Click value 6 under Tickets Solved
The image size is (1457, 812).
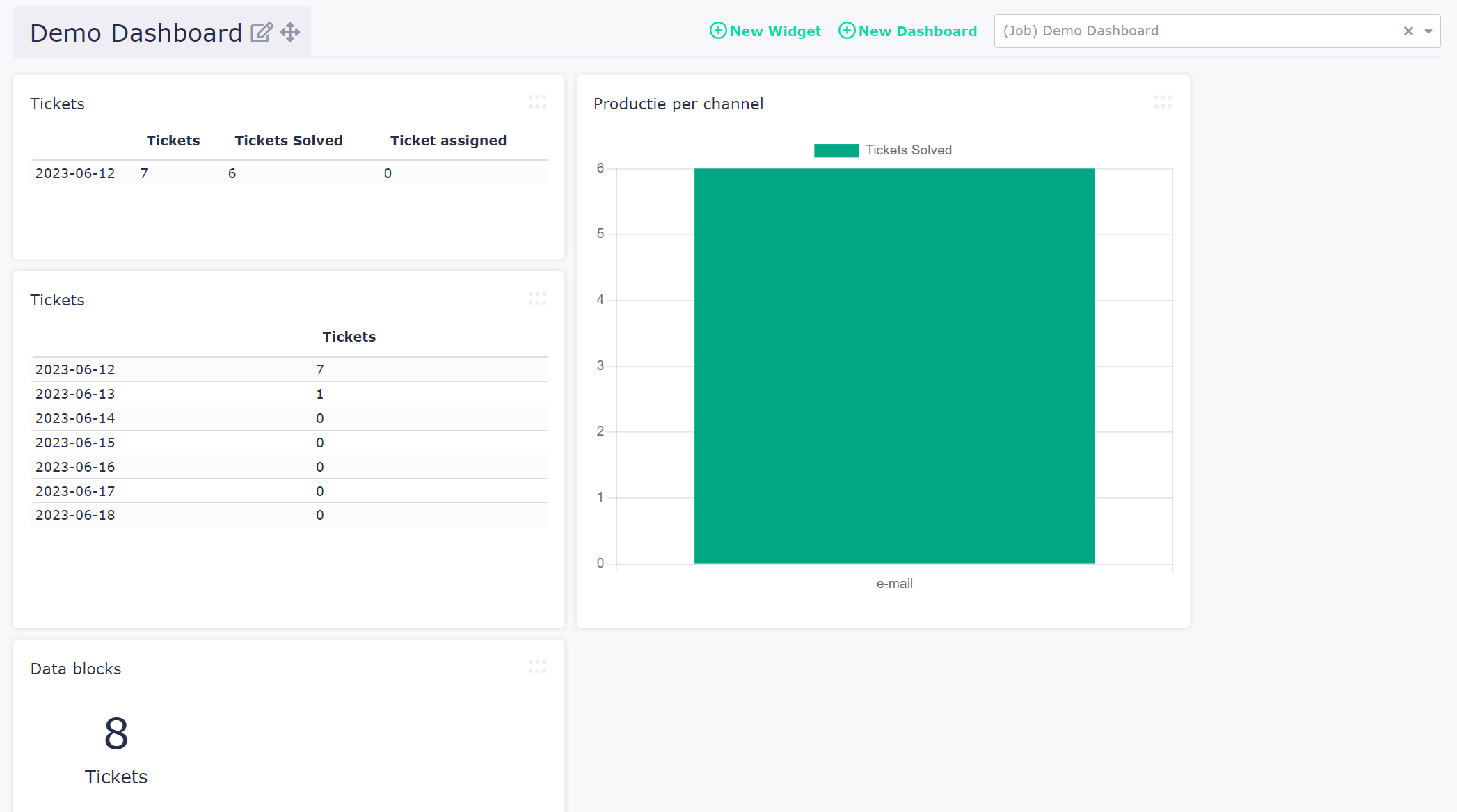point(232,173)
